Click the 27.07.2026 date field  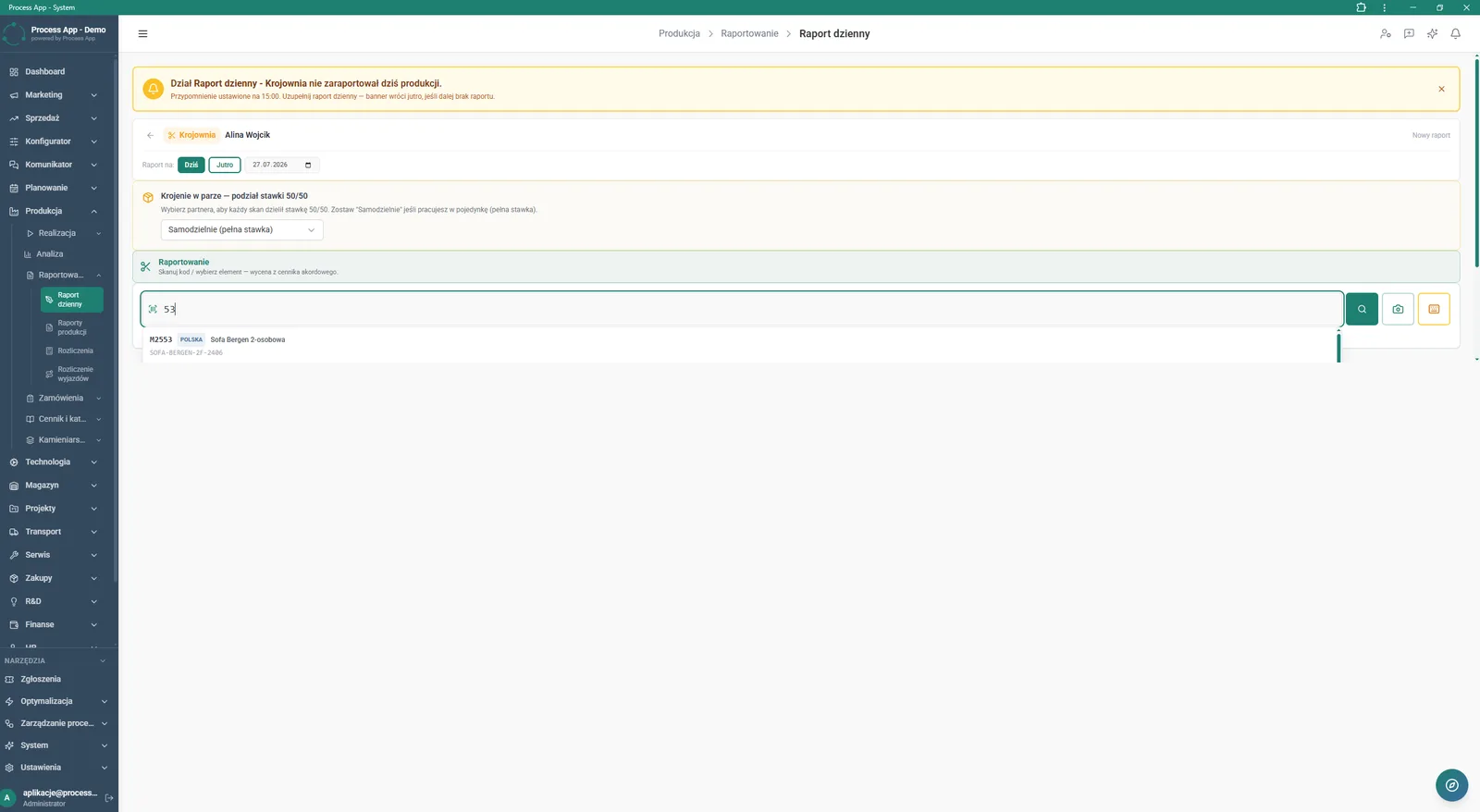[x=282, y=165]
